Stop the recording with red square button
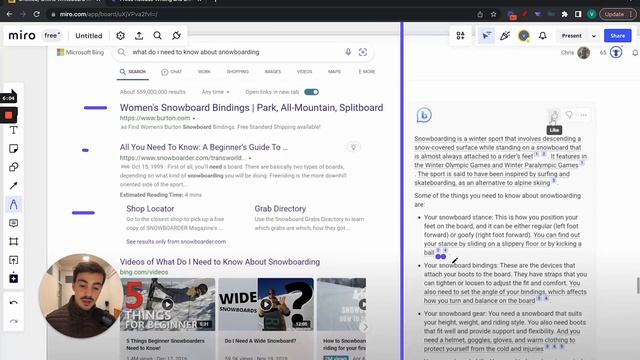Viewport: 640px width, 360px height. click(9, 116)
